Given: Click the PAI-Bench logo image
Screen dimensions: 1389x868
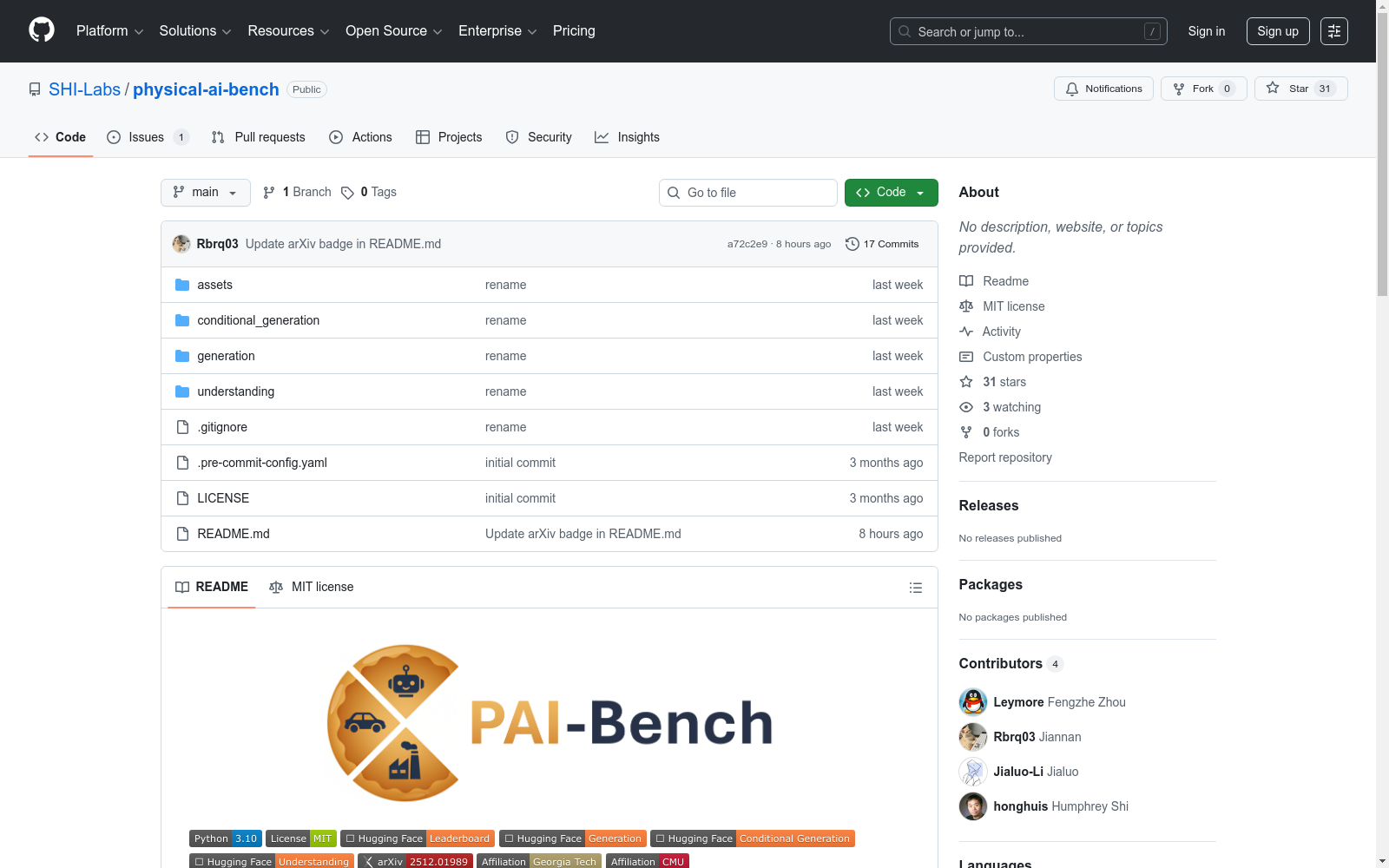Looking at the screenshot, I should click(x=550, y=722).
